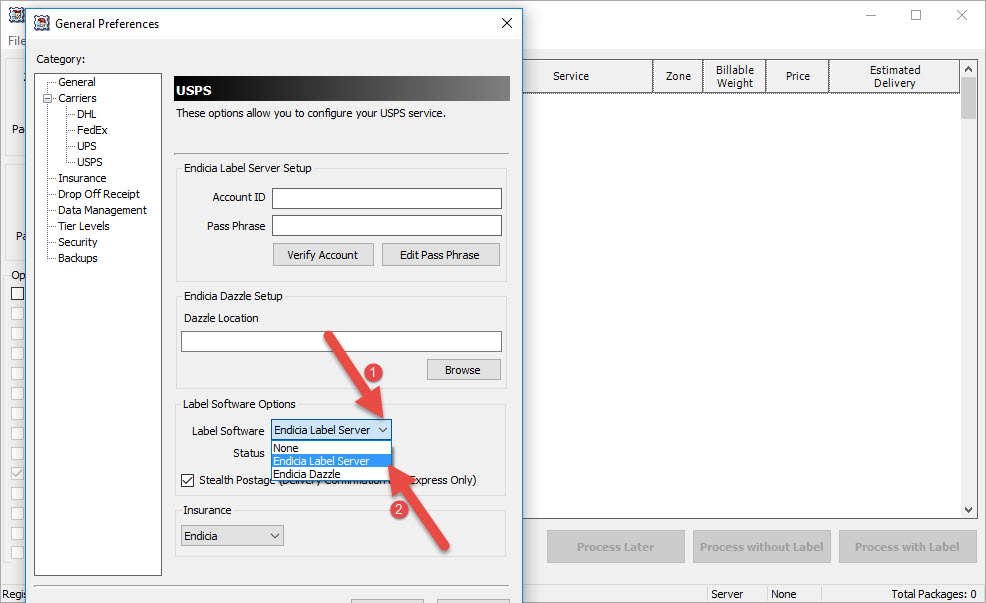The image size is (986, 603).
Task: Focus the Account ID field
Action: point(387,198)
